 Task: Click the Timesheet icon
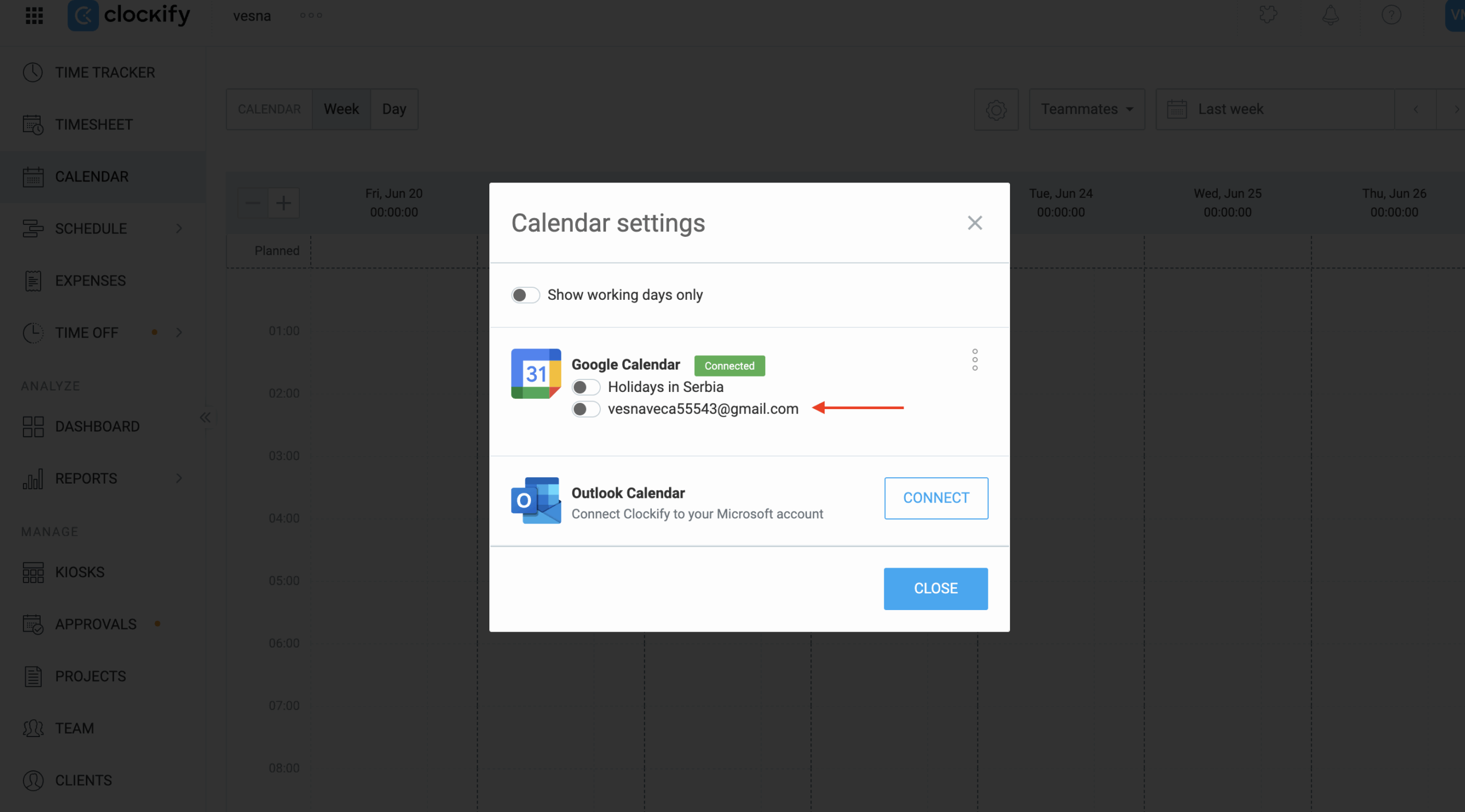coord(33,124)
